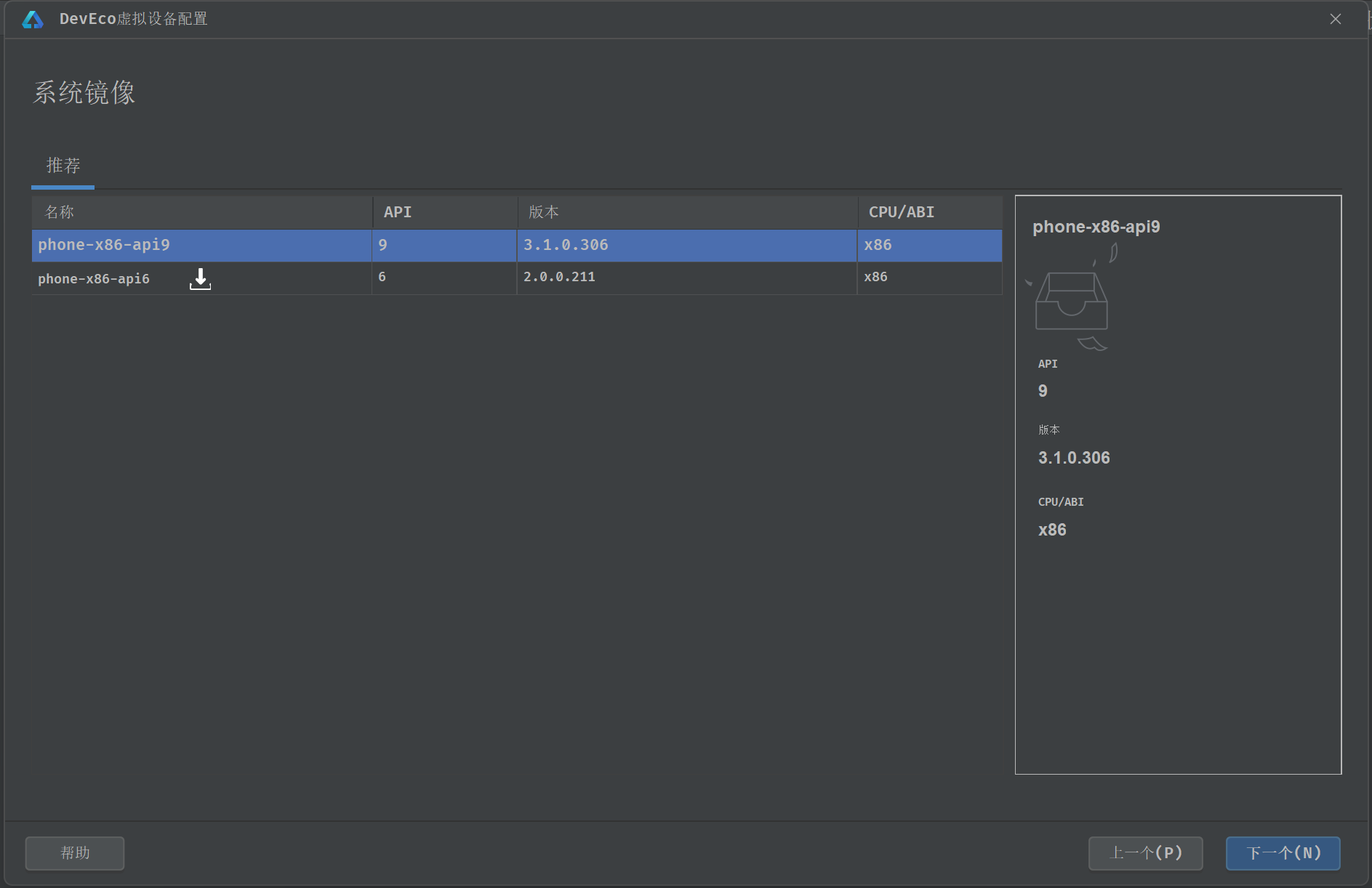Click the phone-x86-api9 title in details panel

point(1096,227)
